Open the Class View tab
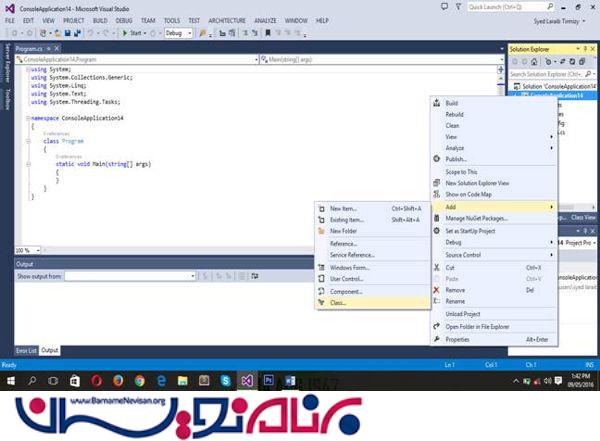The width and height of the screenshot is (600, 441). (x=583, y=217)
